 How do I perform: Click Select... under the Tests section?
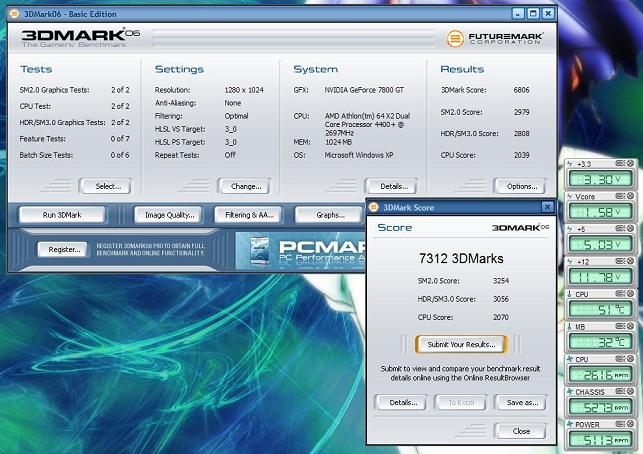(107, 186)
